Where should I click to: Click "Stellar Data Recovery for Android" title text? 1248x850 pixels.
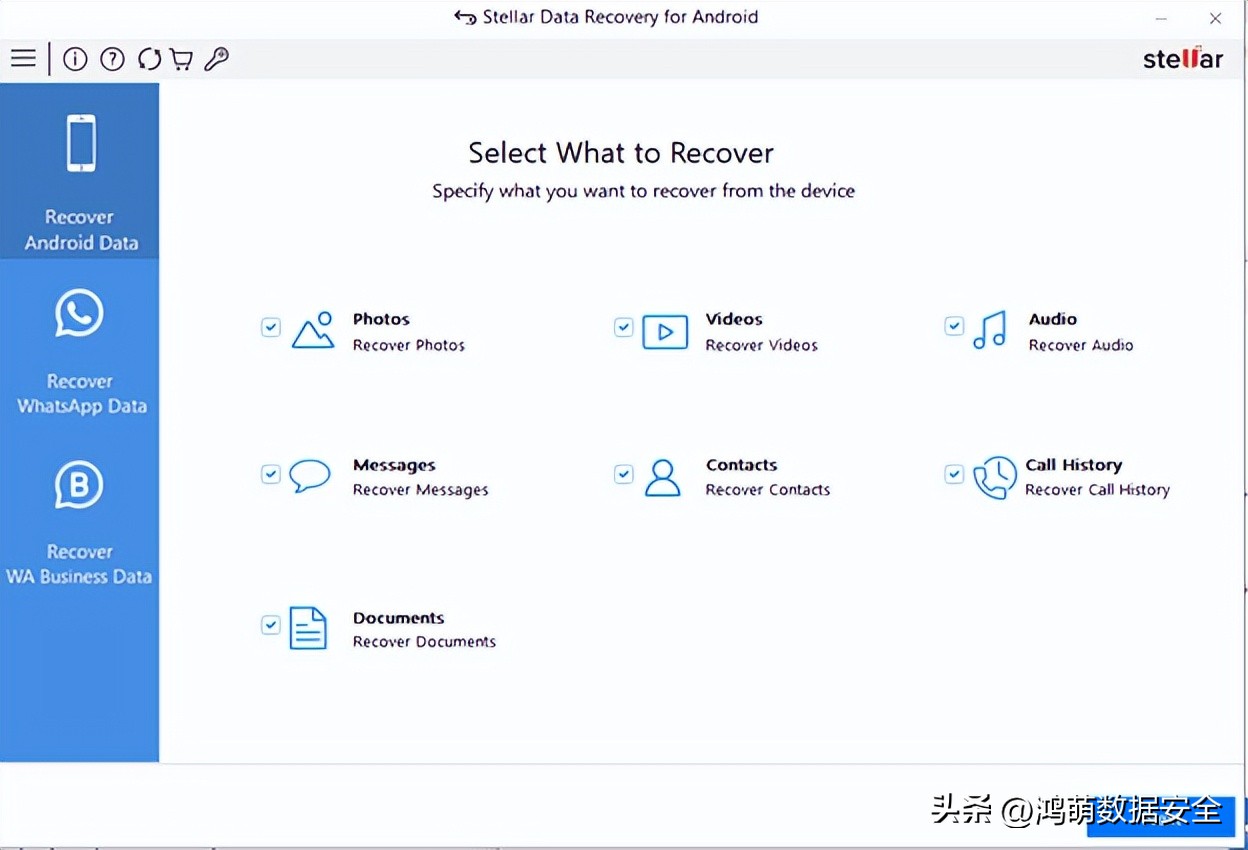tap(620, 17)
